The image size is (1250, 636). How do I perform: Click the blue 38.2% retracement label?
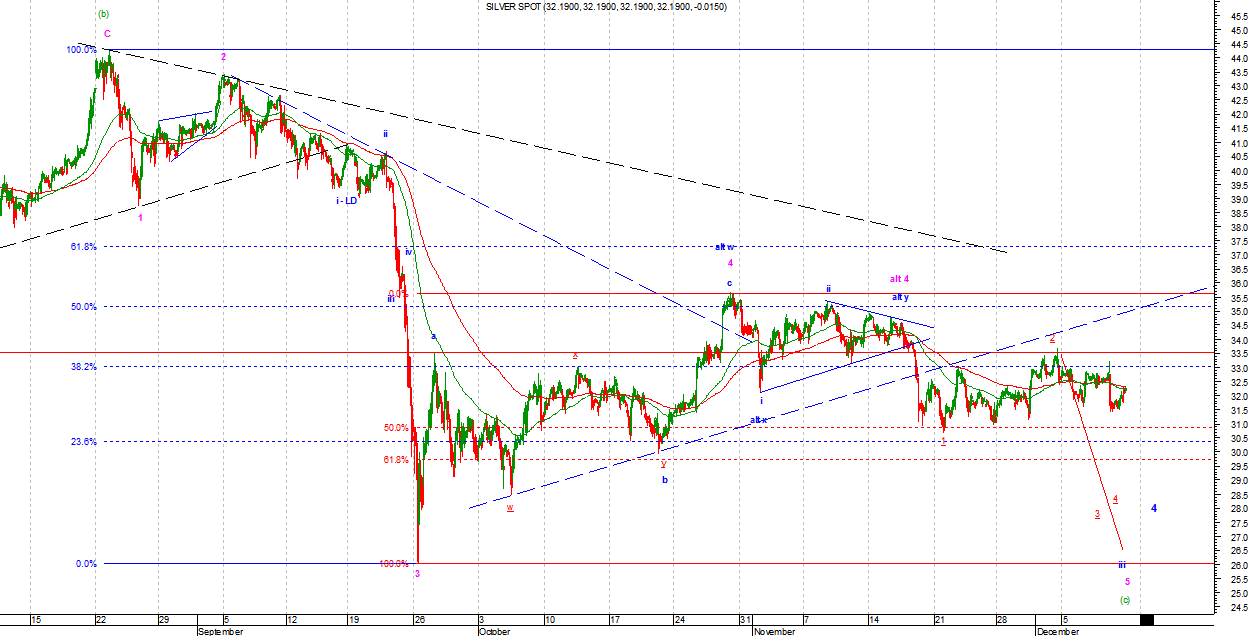[x=84, y=367]
